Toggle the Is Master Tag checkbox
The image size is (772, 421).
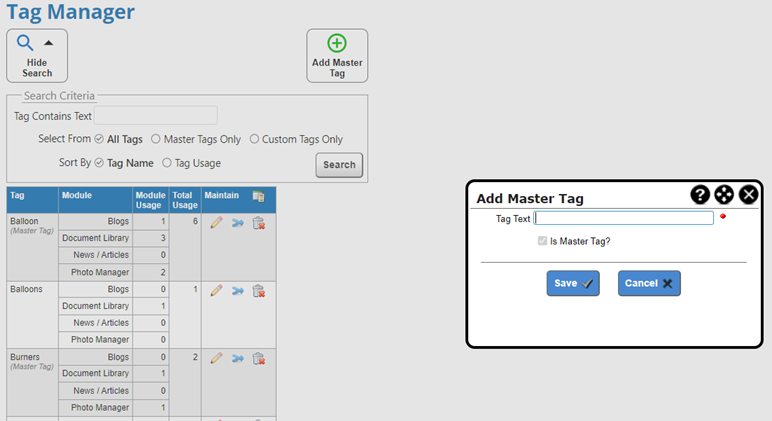pyautogui.click(x=543, y=241)
